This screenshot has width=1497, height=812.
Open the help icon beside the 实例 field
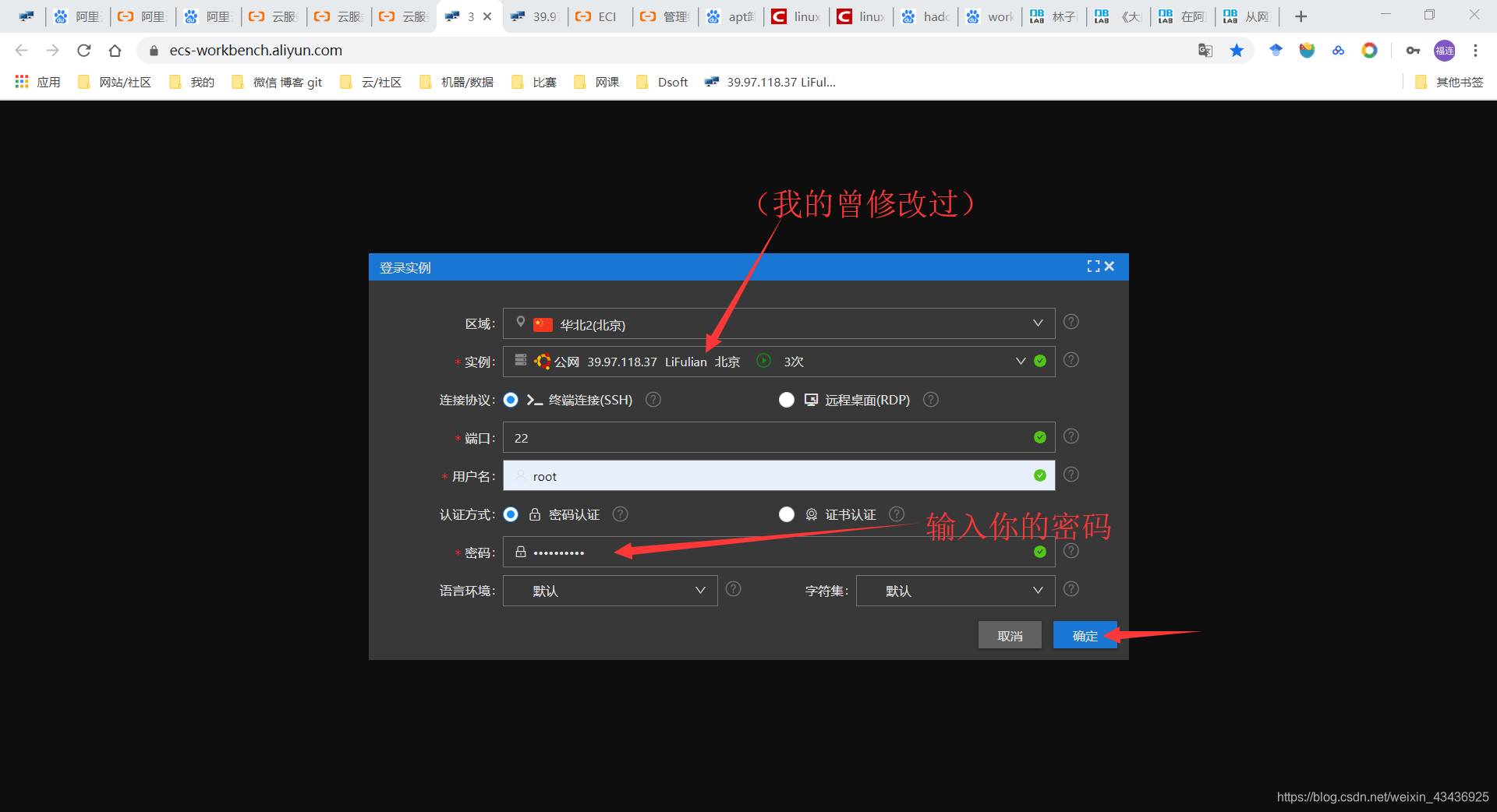tap(1071, 360)
